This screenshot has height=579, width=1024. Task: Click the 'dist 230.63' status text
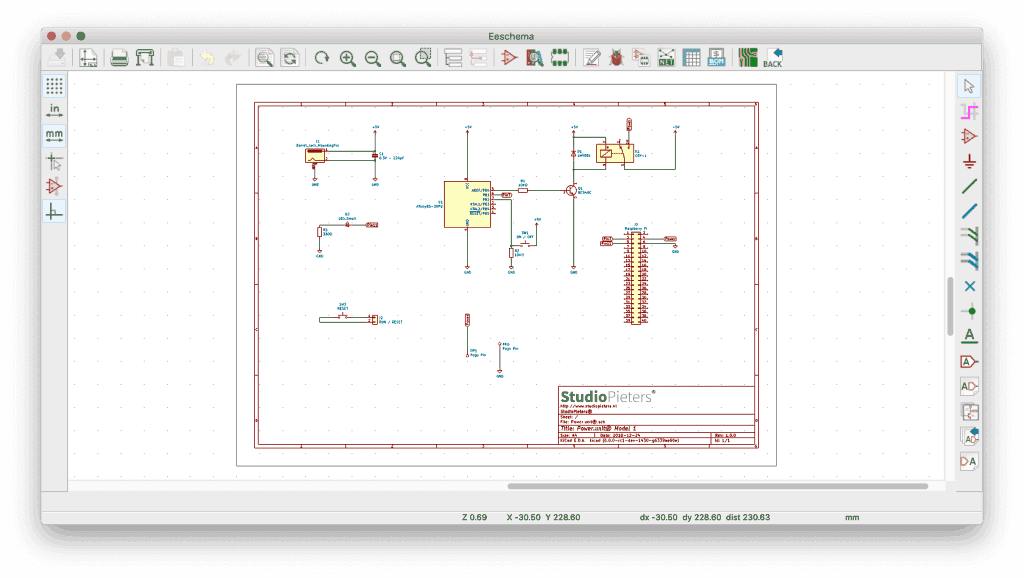748,517
